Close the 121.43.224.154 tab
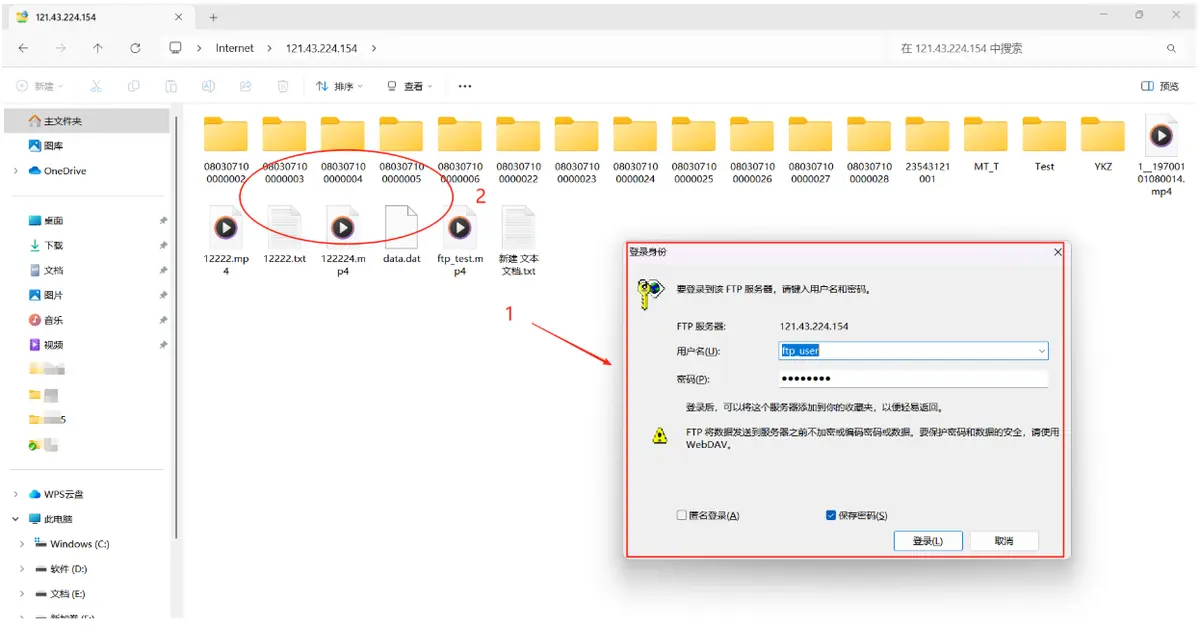 pos(180,17)
